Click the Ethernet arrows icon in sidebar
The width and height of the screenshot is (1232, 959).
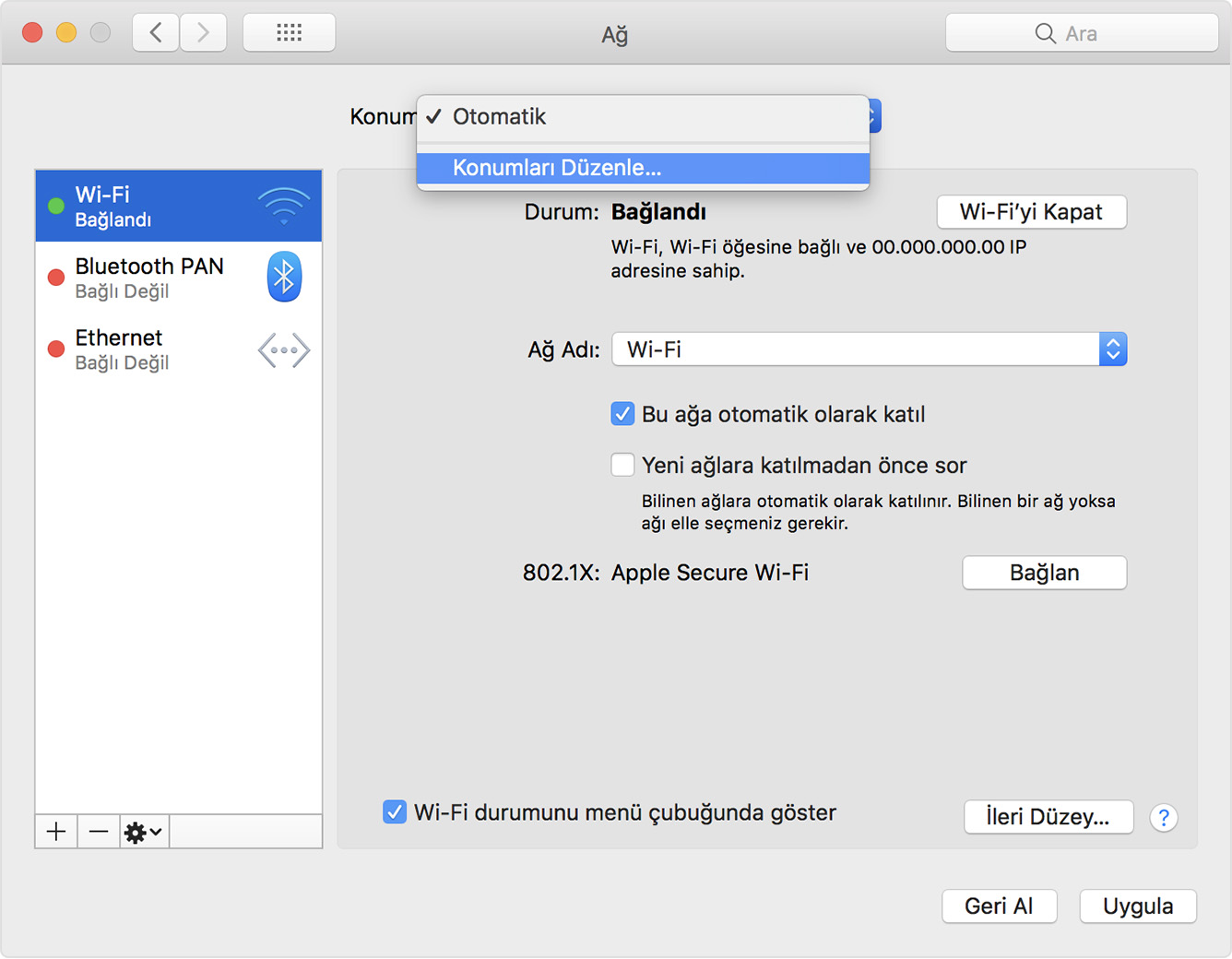(x=284, y=350)
